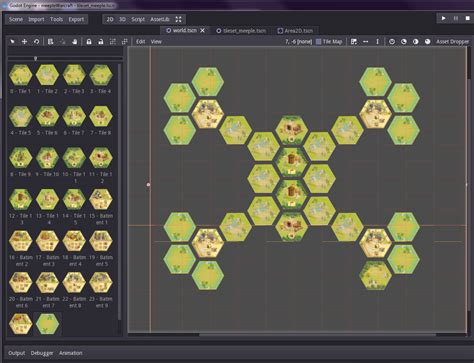Select the plain grass tile in palette's last row
474x363 pixels.
[x=47, y=324]
